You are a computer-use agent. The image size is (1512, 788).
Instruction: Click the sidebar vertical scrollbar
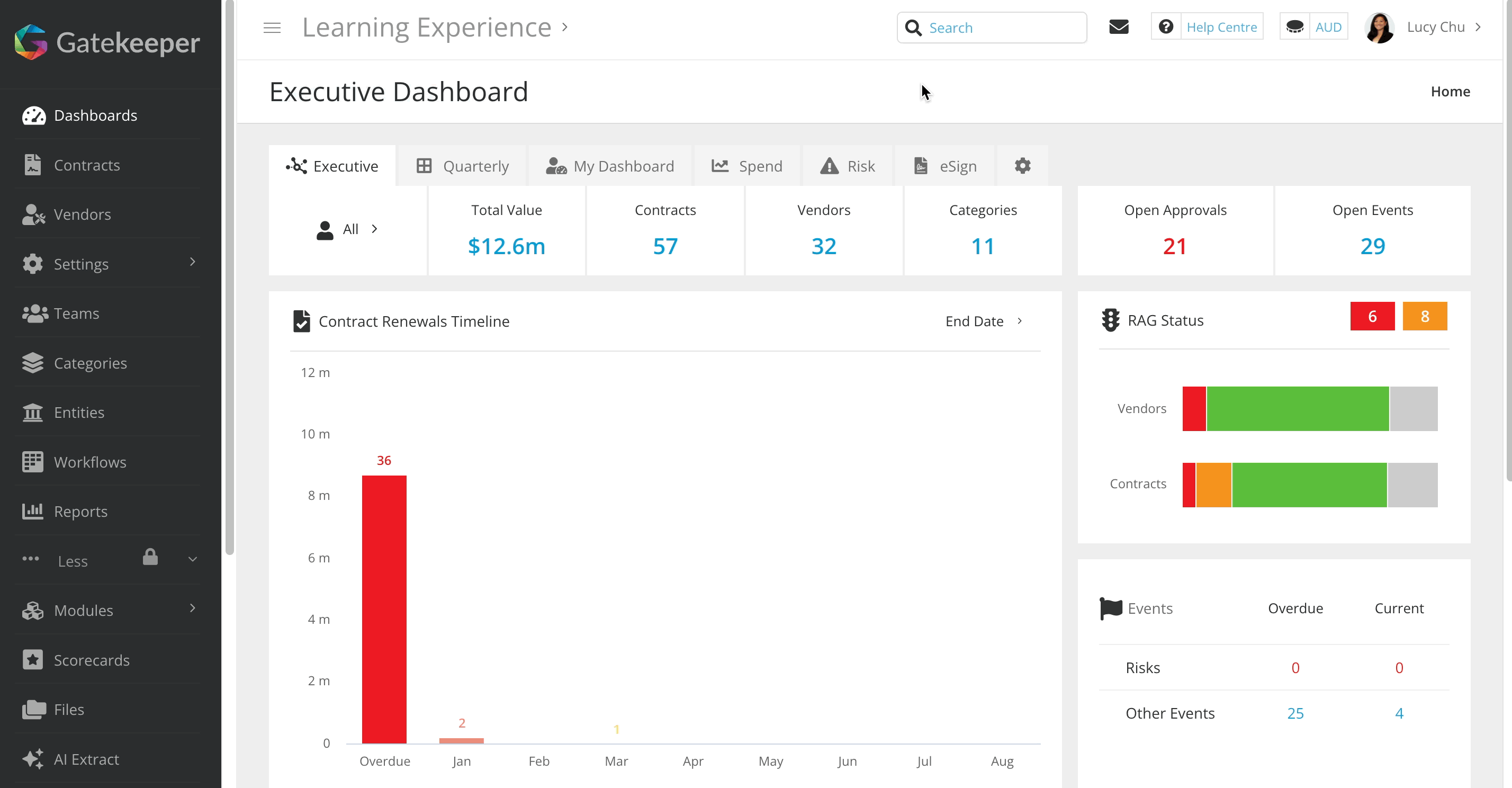[230, 277]
